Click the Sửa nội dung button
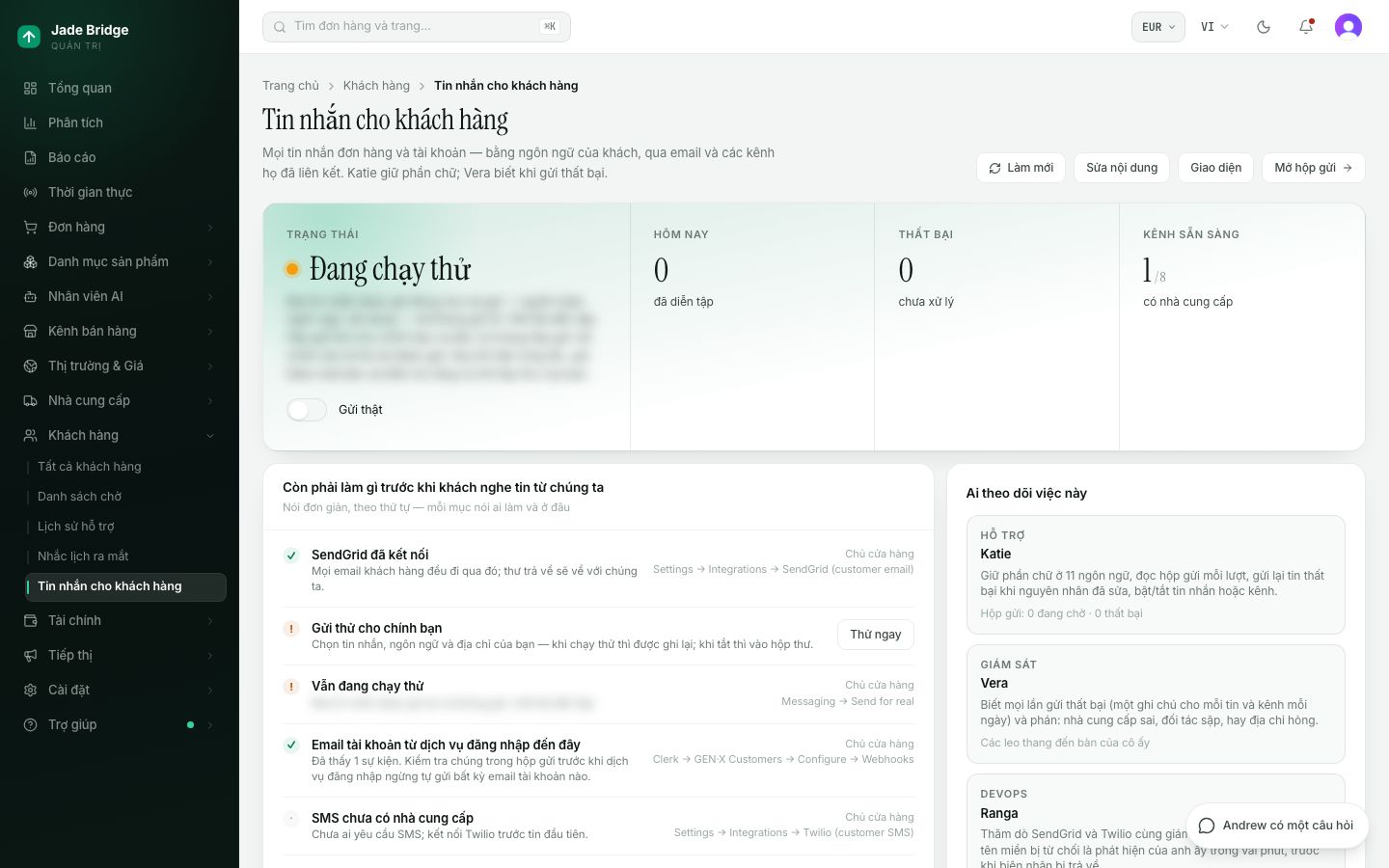Viewport: 1389px width, 868px height. coord(1122,168)
